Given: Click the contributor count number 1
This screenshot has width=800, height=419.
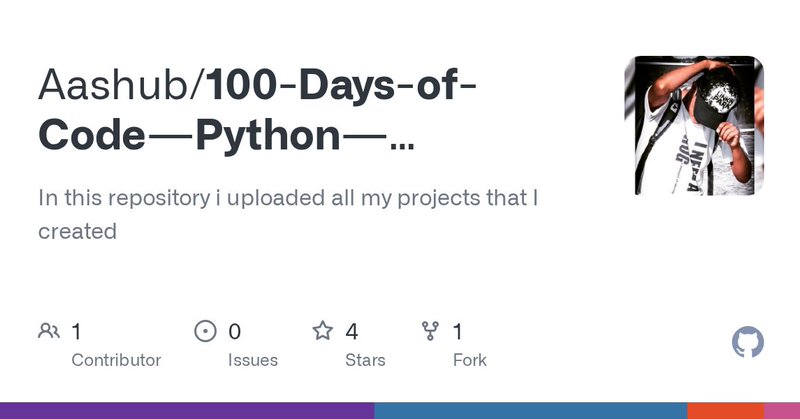Looking at the screenshot, I should click(x=77, y=331).
